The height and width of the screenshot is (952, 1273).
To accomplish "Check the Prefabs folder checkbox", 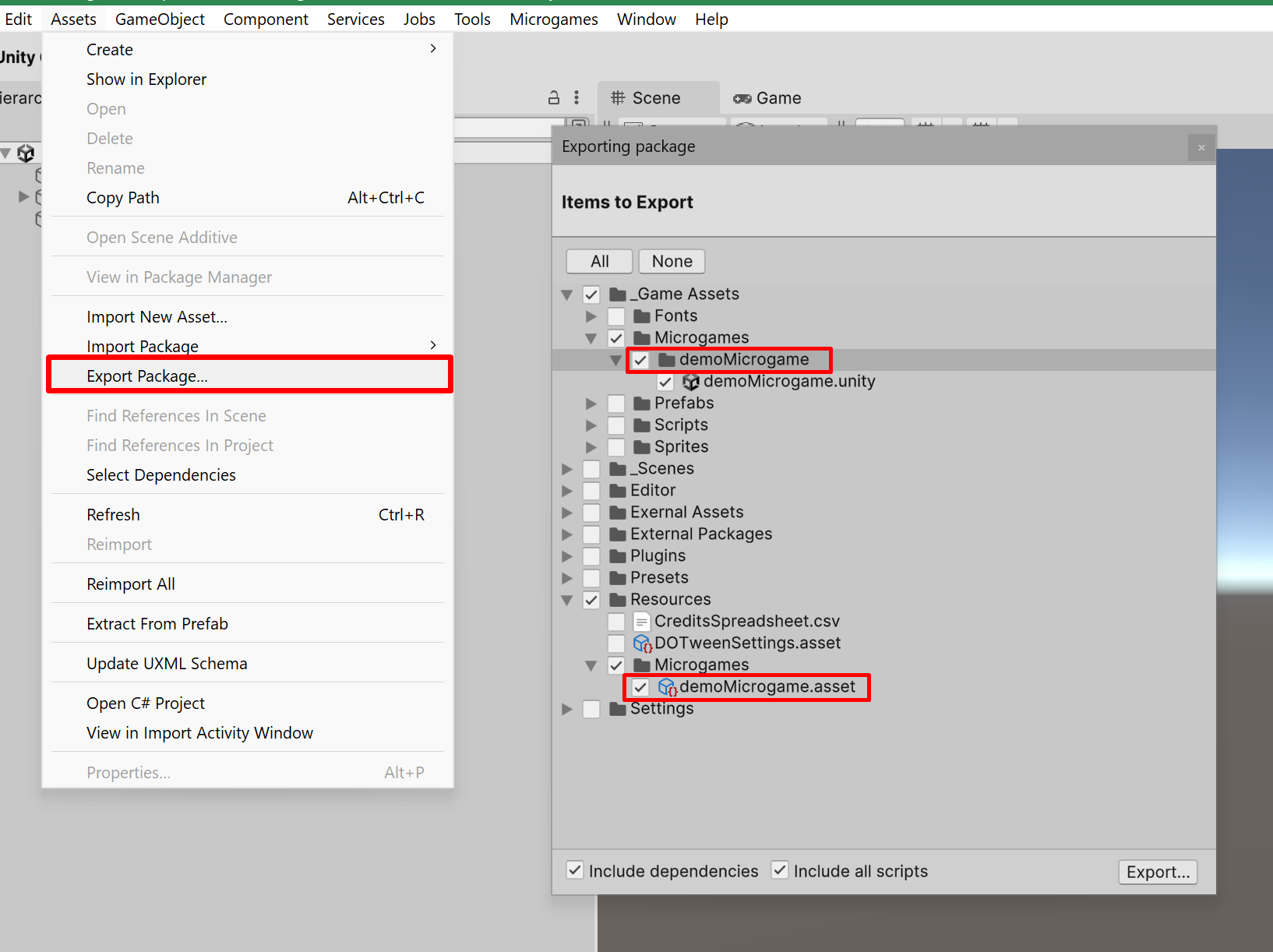I will (616, 404).
